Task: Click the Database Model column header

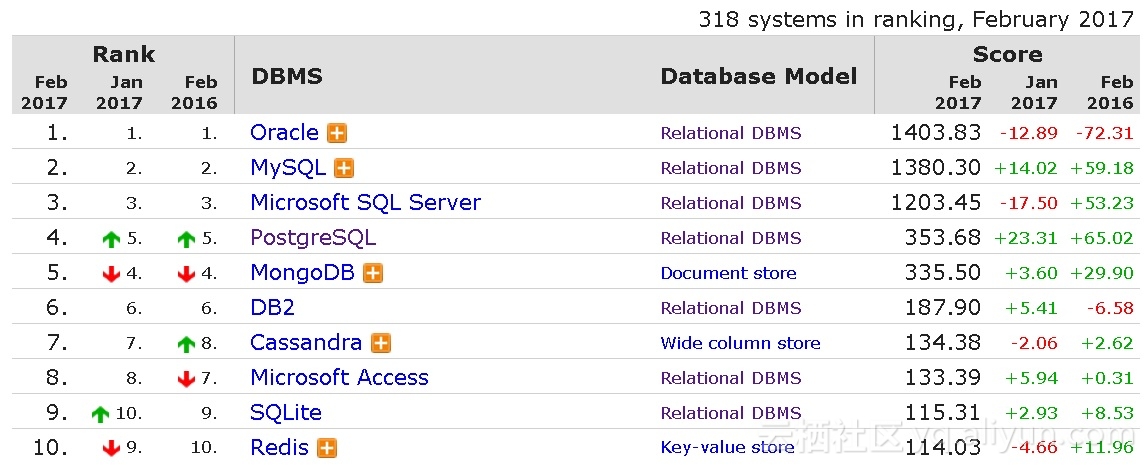Action: pos(759,76)
